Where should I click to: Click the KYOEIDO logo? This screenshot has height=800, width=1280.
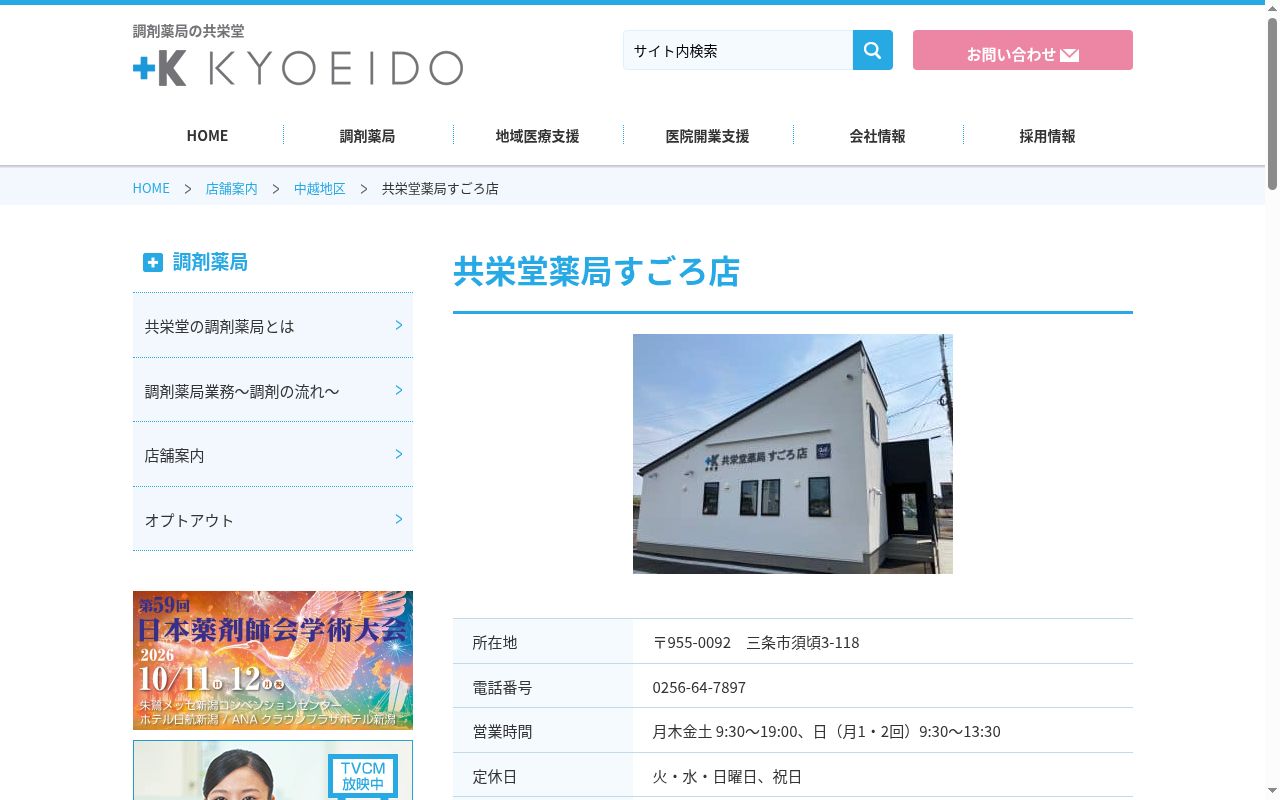click(298, 68)
